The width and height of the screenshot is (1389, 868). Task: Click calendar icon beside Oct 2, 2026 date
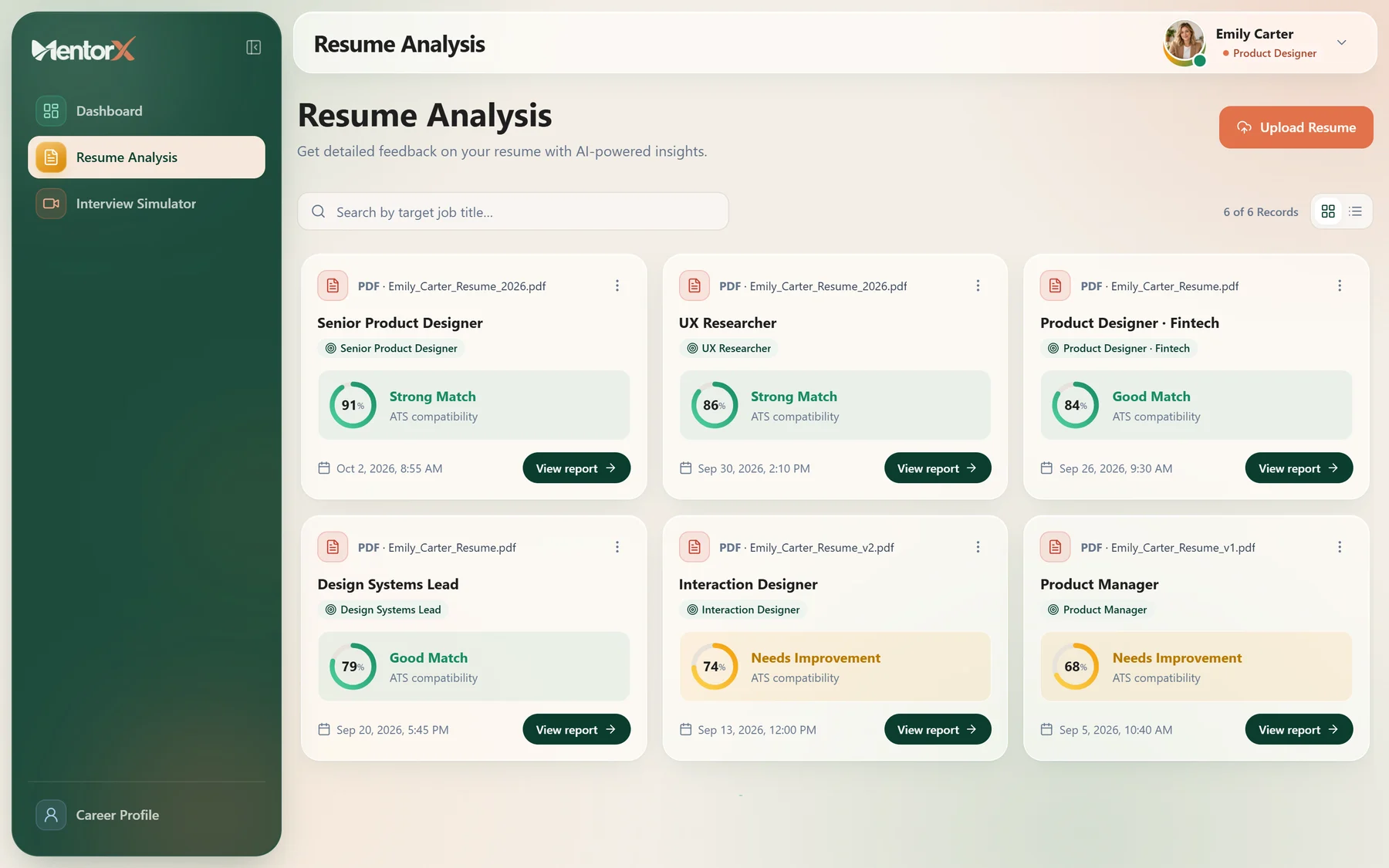(x=324, y=468)
